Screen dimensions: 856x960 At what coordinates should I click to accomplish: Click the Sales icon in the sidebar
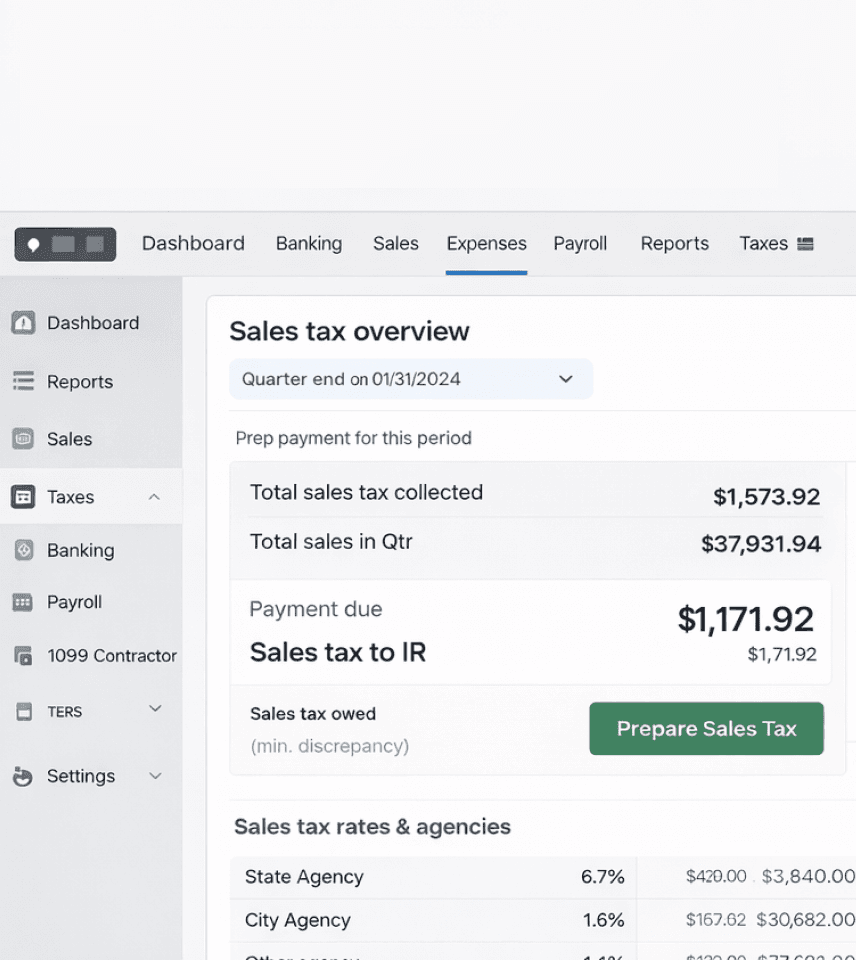point(23,439)
